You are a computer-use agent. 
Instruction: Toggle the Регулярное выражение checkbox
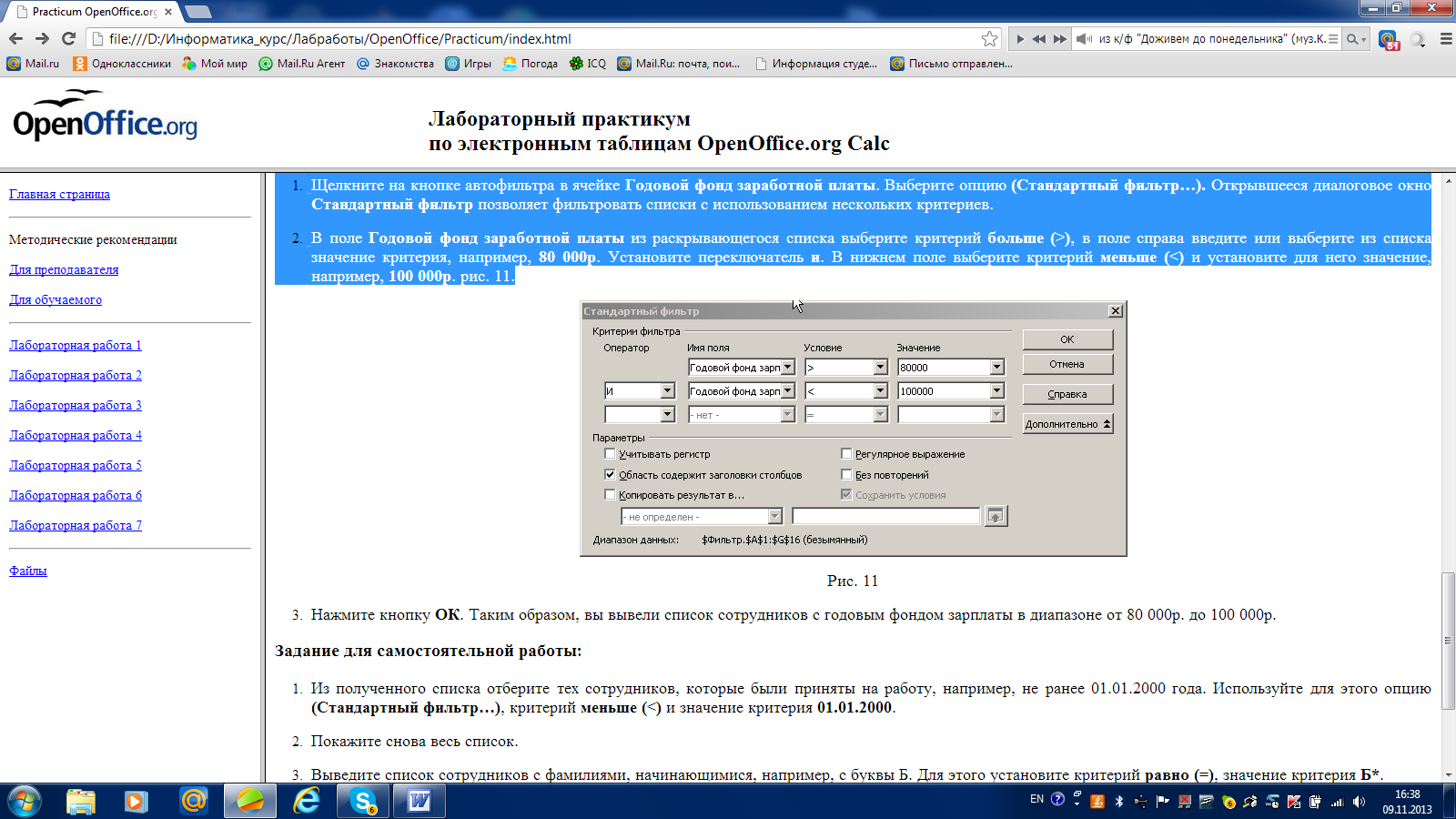pyautogui.click(x=846, y=453)
